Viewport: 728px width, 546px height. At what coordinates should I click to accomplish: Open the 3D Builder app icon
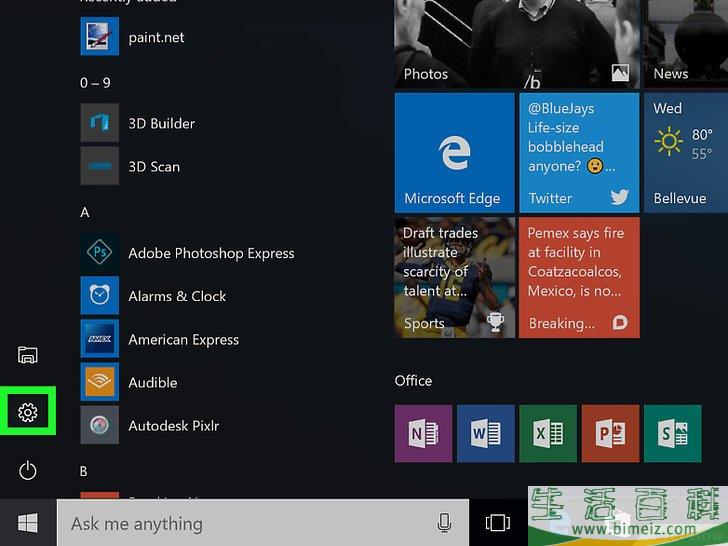pyautogui.click(x=99, y=123)
